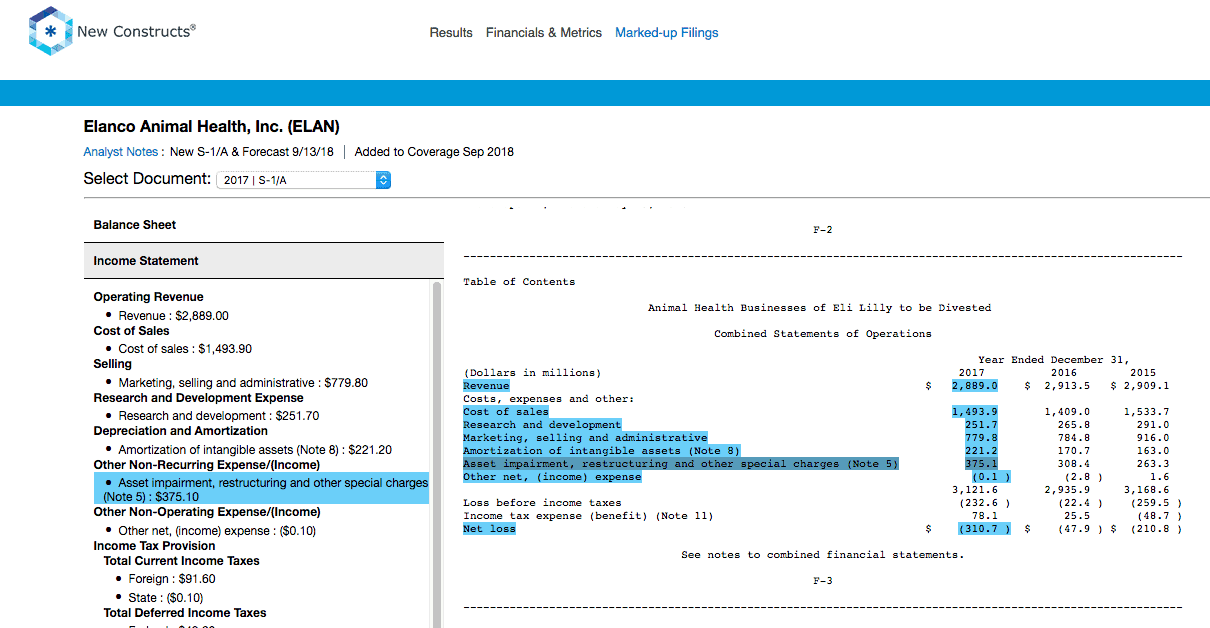The height and width of the screenshot is (628, 1210).
Task: Select the highlighted Asset impairment sidebar item
Action: 262,489
